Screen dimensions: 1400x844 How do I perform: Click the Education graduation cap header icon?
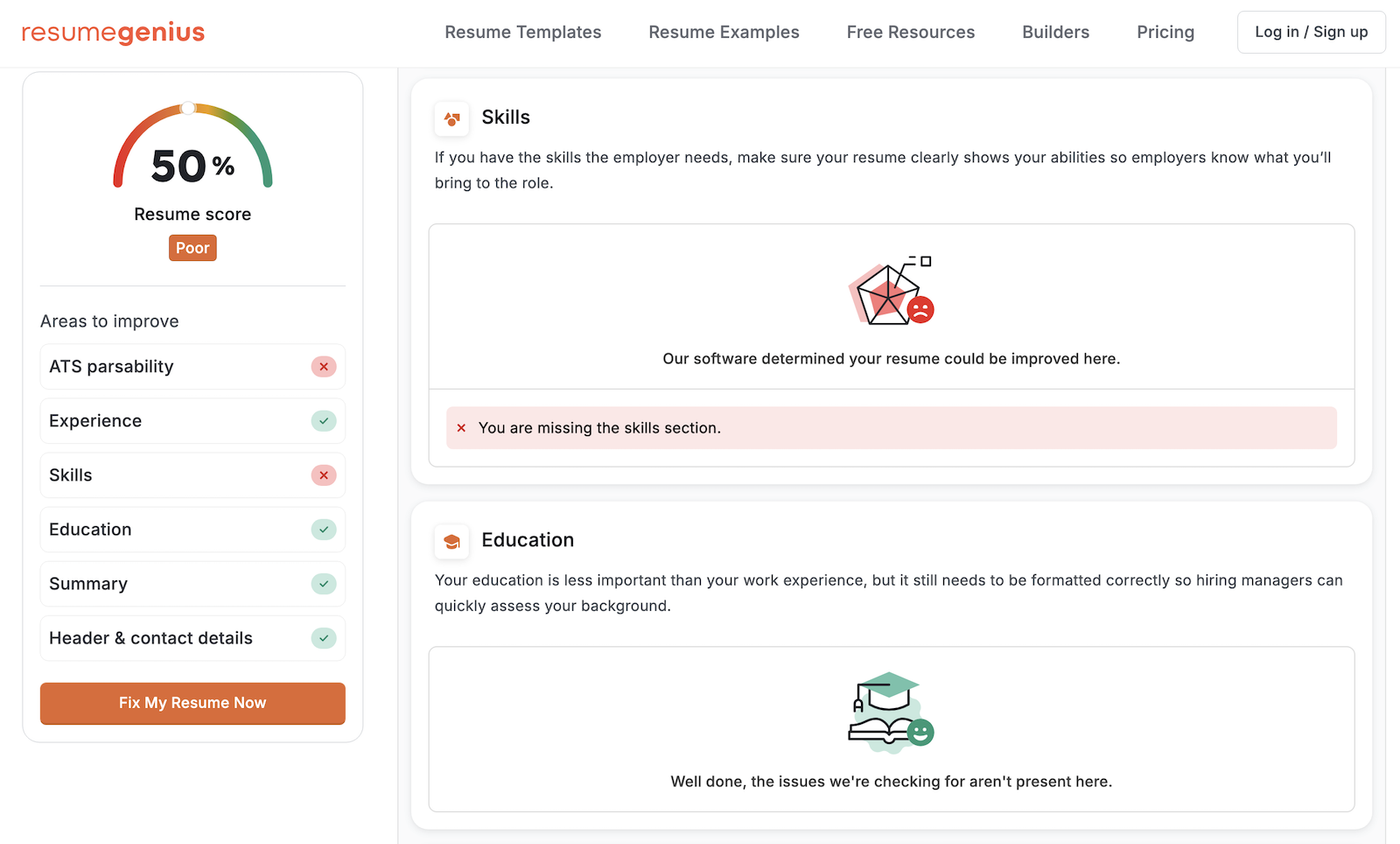(451, 541)
